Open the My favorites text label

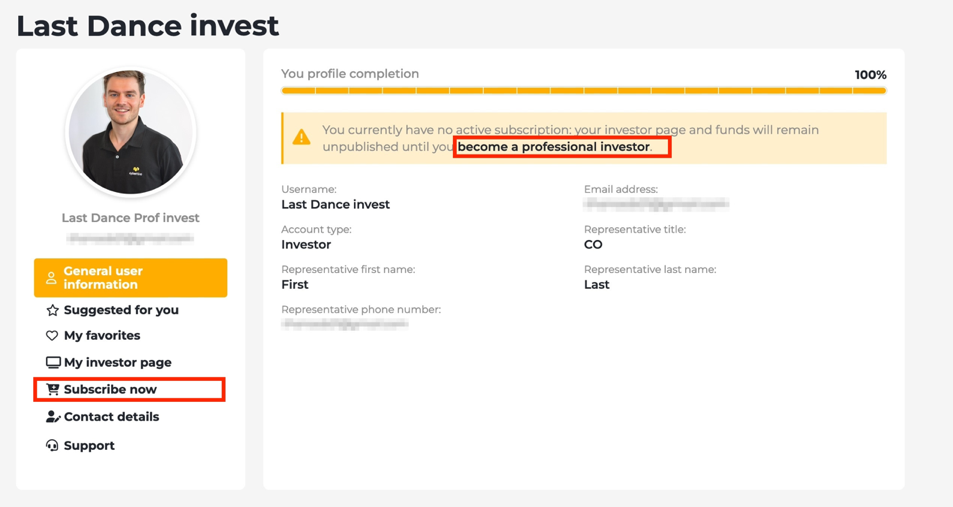click(x=102, y=336)
